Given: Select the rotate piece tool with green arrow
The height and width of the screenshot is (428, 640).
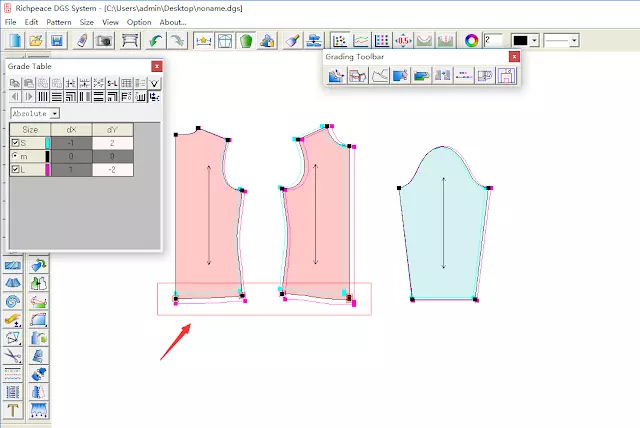Looking at the screenshot, I should (x=39, y=266).
